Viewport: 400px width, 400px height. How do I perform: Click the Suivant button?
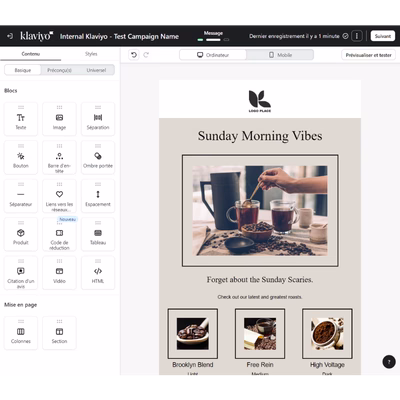383,36
